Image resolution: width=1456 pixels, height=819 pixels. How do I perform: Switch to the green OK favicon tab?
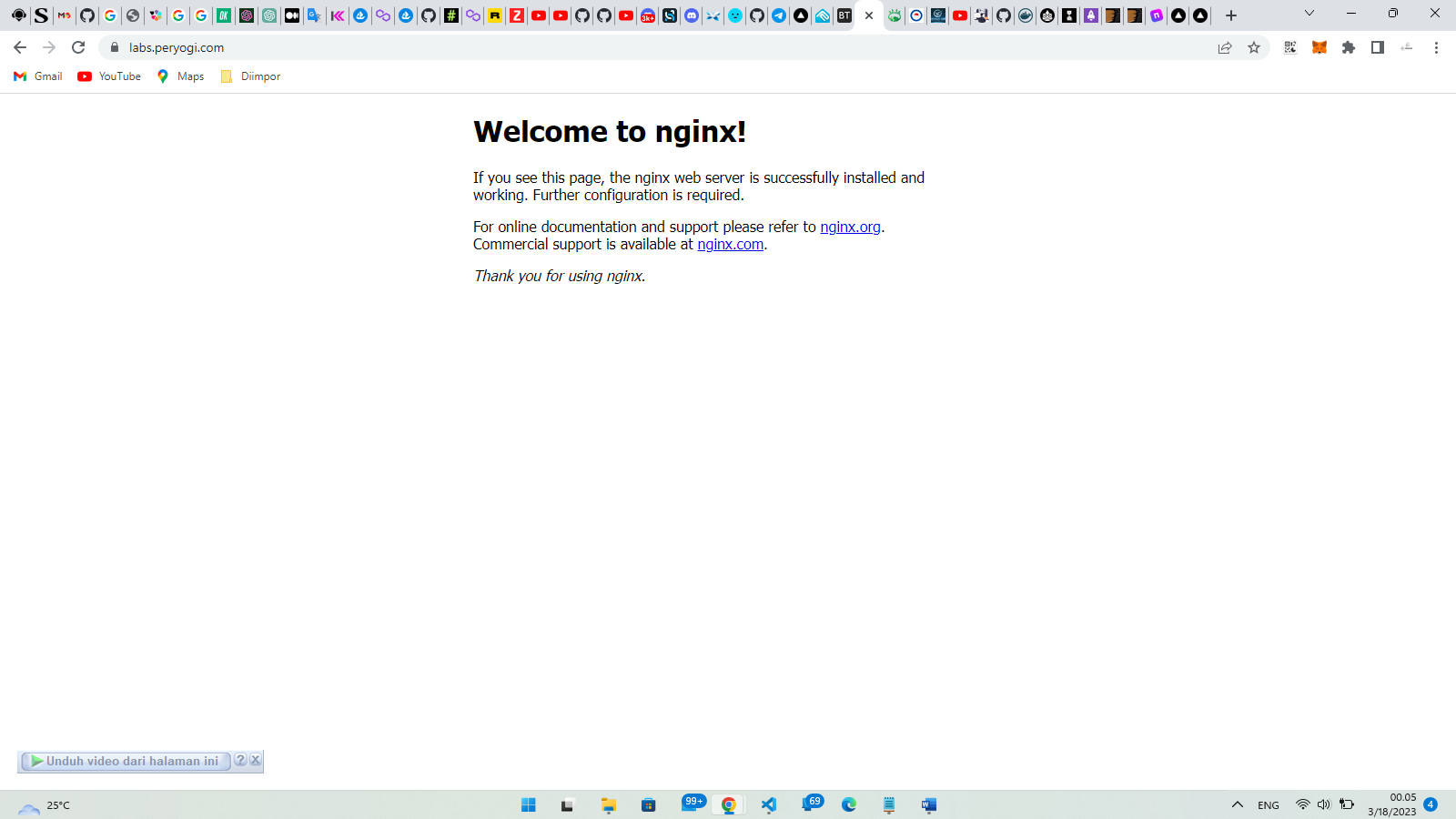pos(224,15)
